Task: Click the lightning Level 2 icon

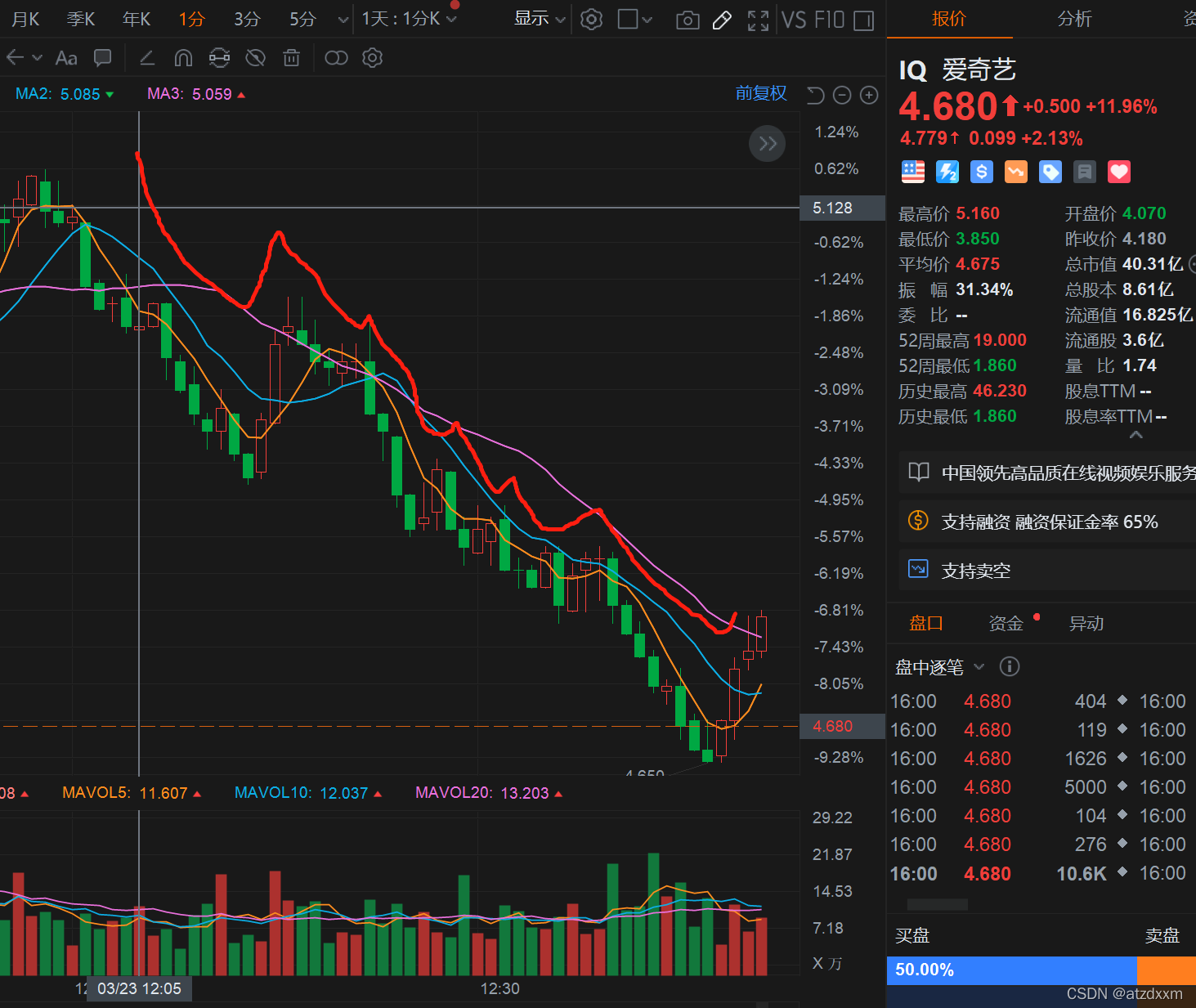Action: pyautogui.click(x=947, y=171)
